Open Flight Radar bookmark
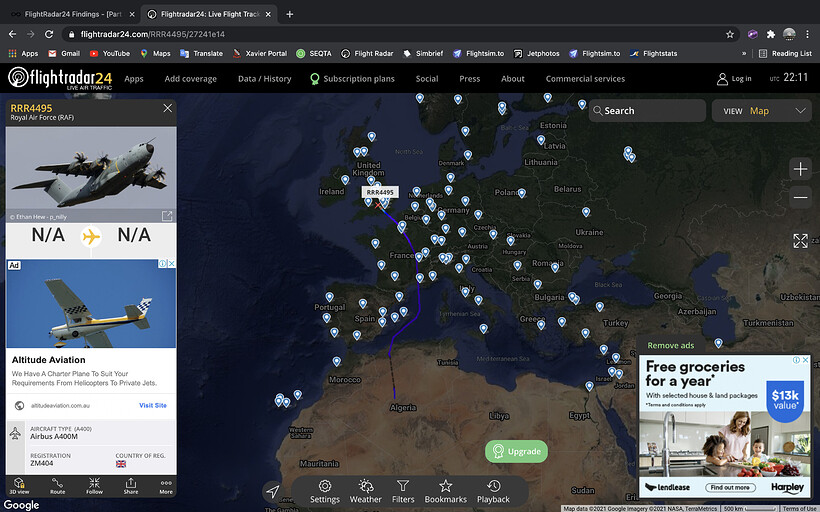 pyautogui.click(x=367, y=53)
